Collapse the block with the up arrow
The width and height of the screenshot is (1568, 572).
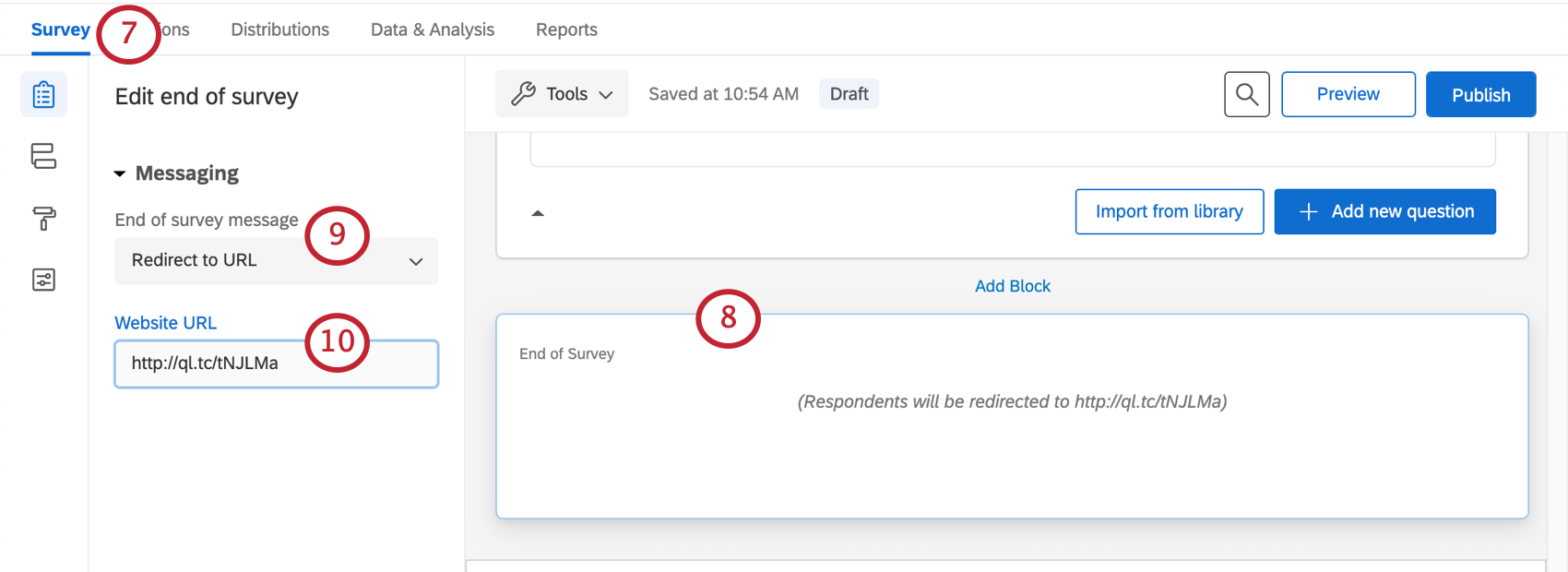click(x=538, y=213)
